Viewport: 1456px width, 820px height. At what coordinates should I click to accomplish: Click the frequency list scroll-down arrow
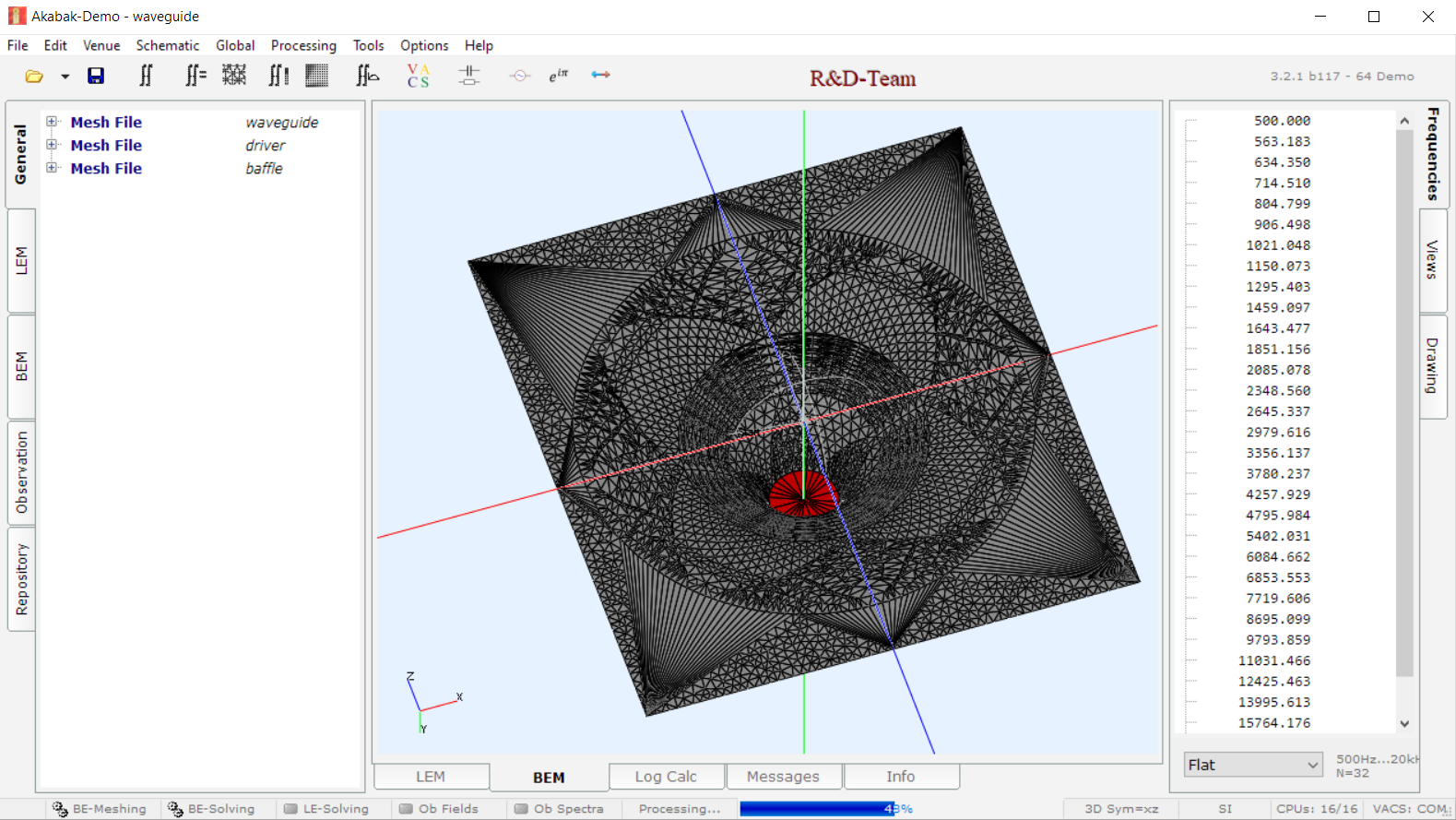tap(1404, 724)
